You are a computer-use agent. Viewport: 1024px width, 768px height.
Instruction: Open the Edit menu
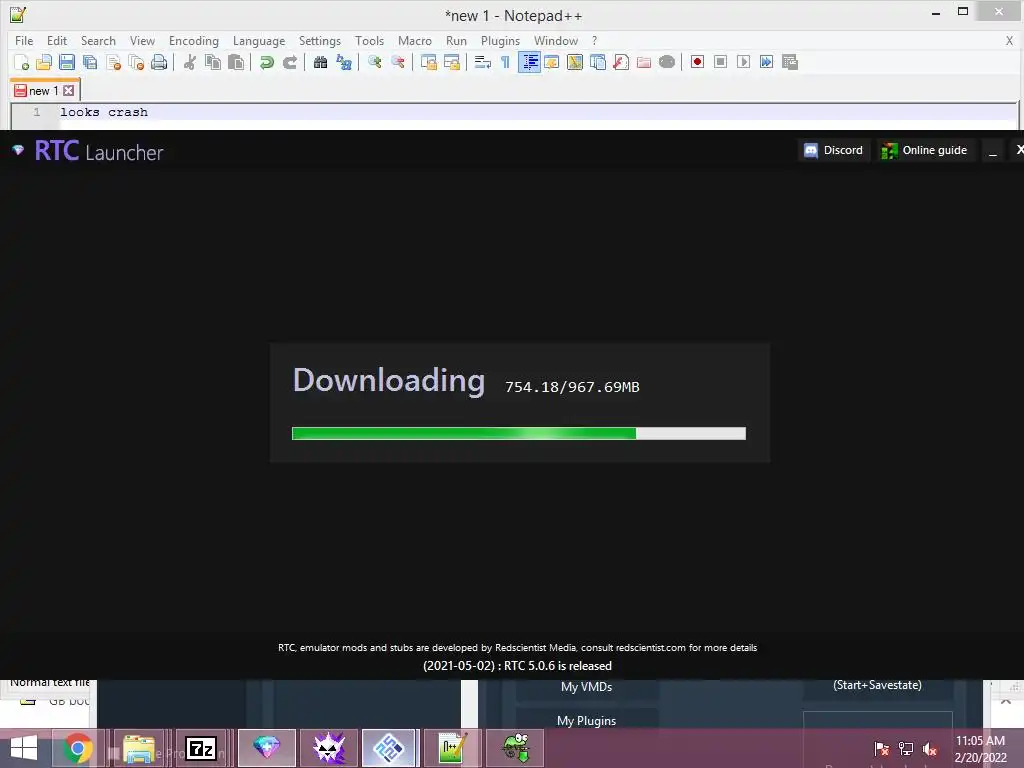click(x=57, y=40)
